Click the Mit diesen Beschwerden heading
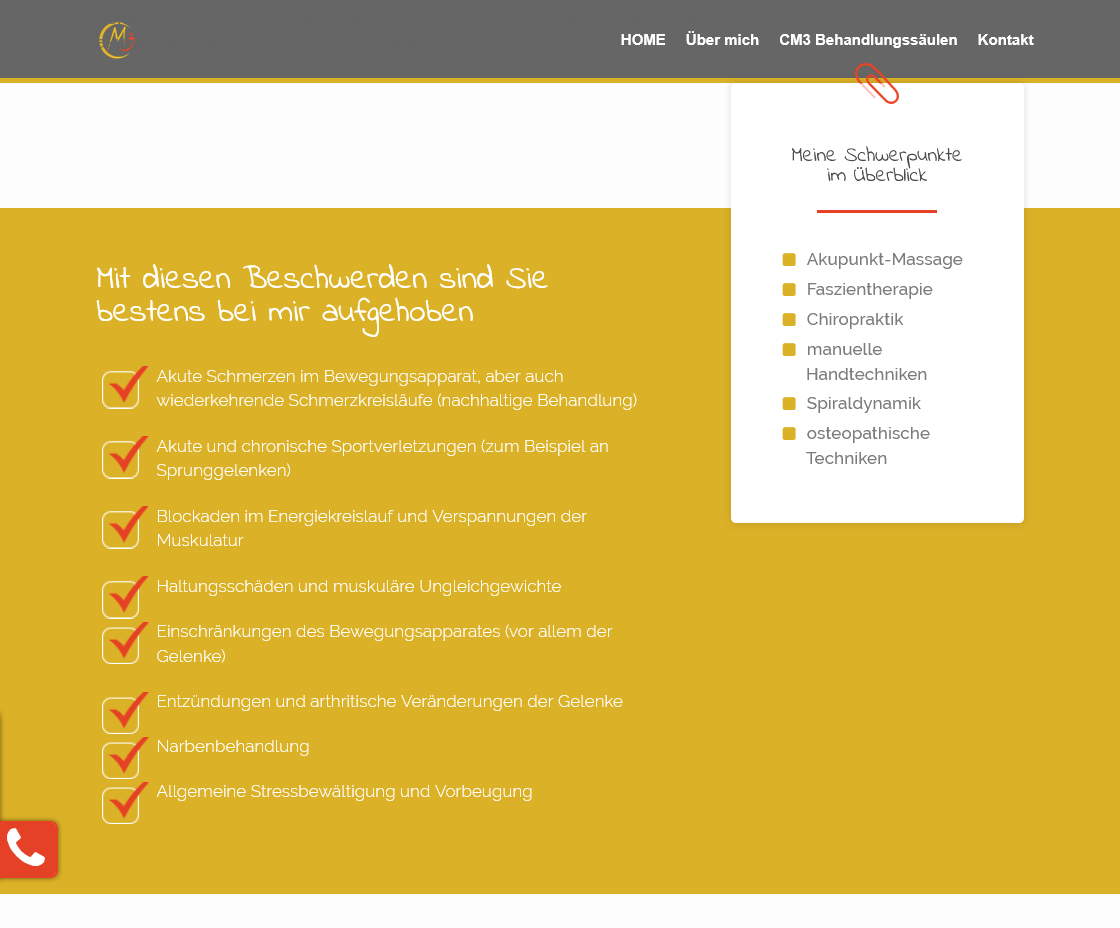Screen dimensions: 1120x928 322,295
